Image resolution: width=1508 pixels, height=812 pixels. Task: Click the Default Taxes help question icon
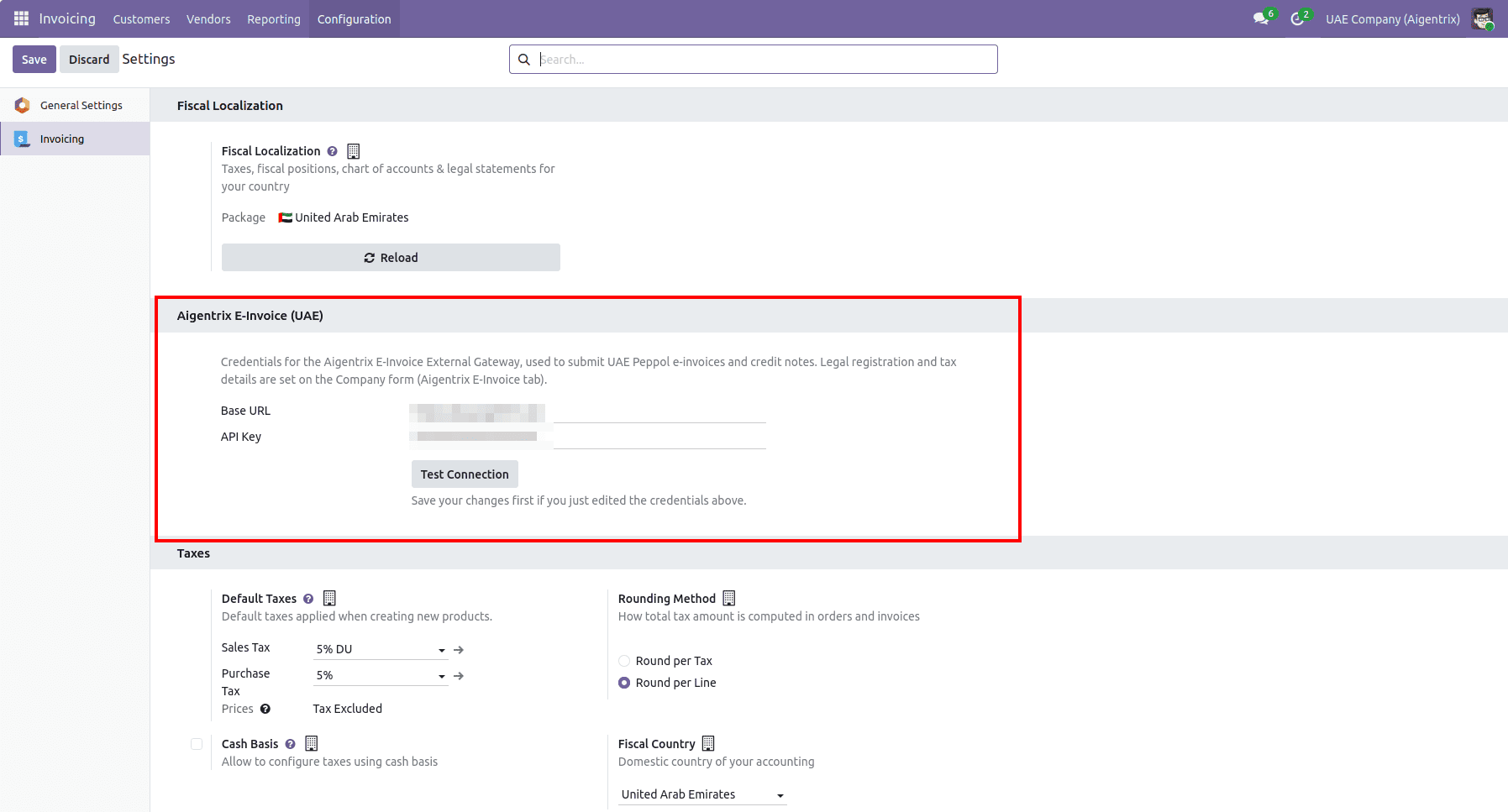coord(308,600)
